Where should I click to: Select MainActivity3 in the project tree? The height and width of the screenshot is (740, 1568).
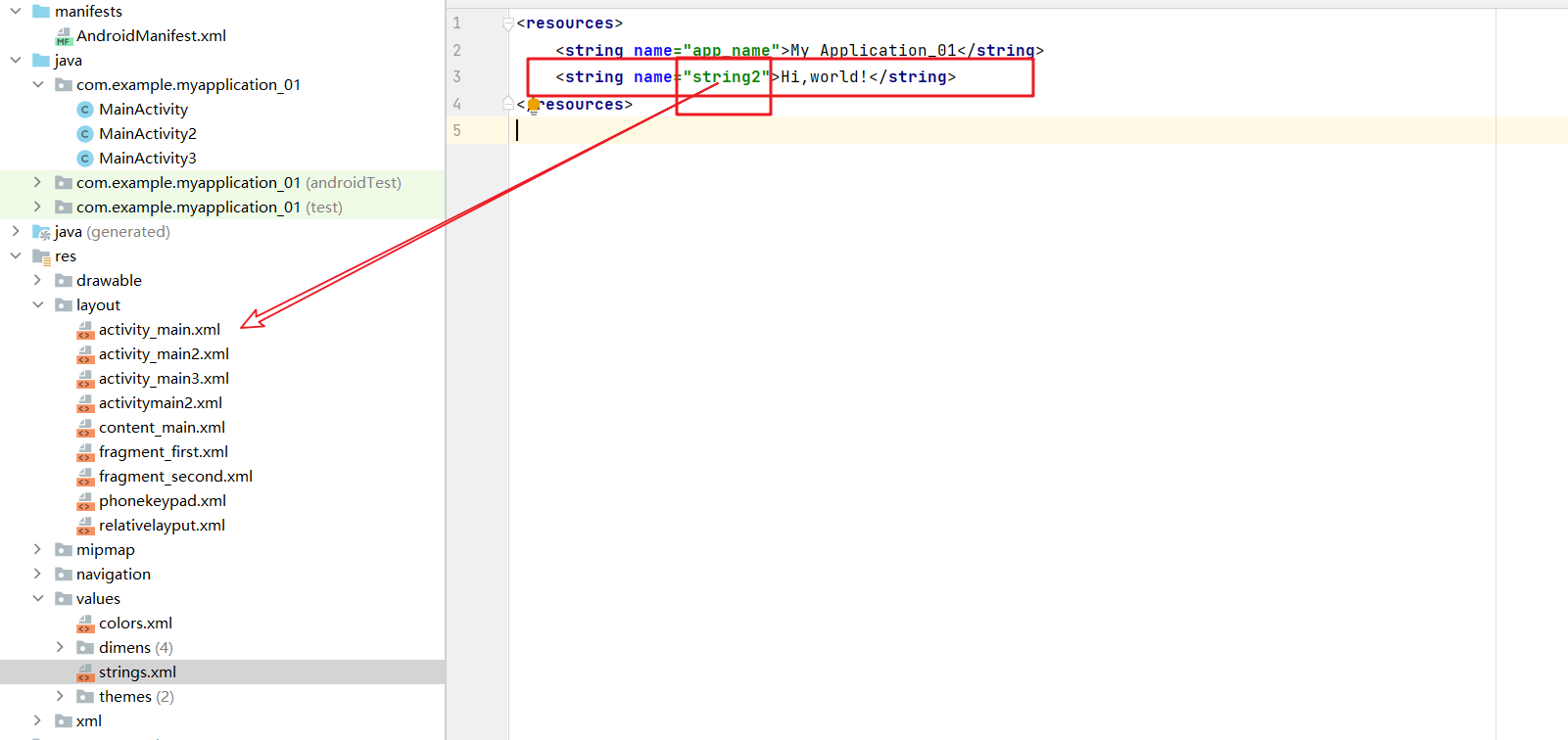(148, 158)
